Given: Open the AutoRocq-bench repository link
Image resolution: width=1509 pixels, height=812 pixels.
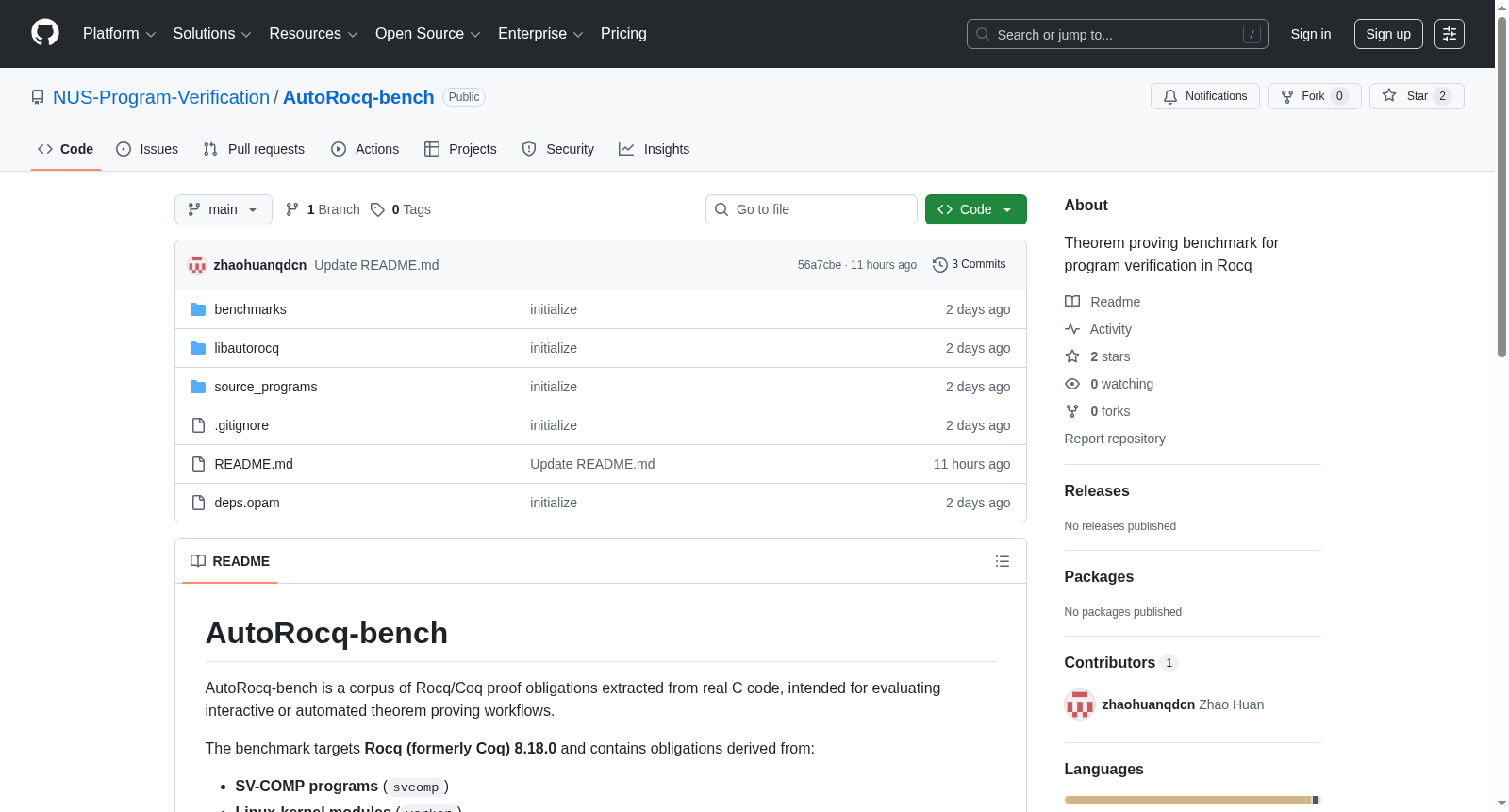Looking at the screenshot, I should click(358, 97).
